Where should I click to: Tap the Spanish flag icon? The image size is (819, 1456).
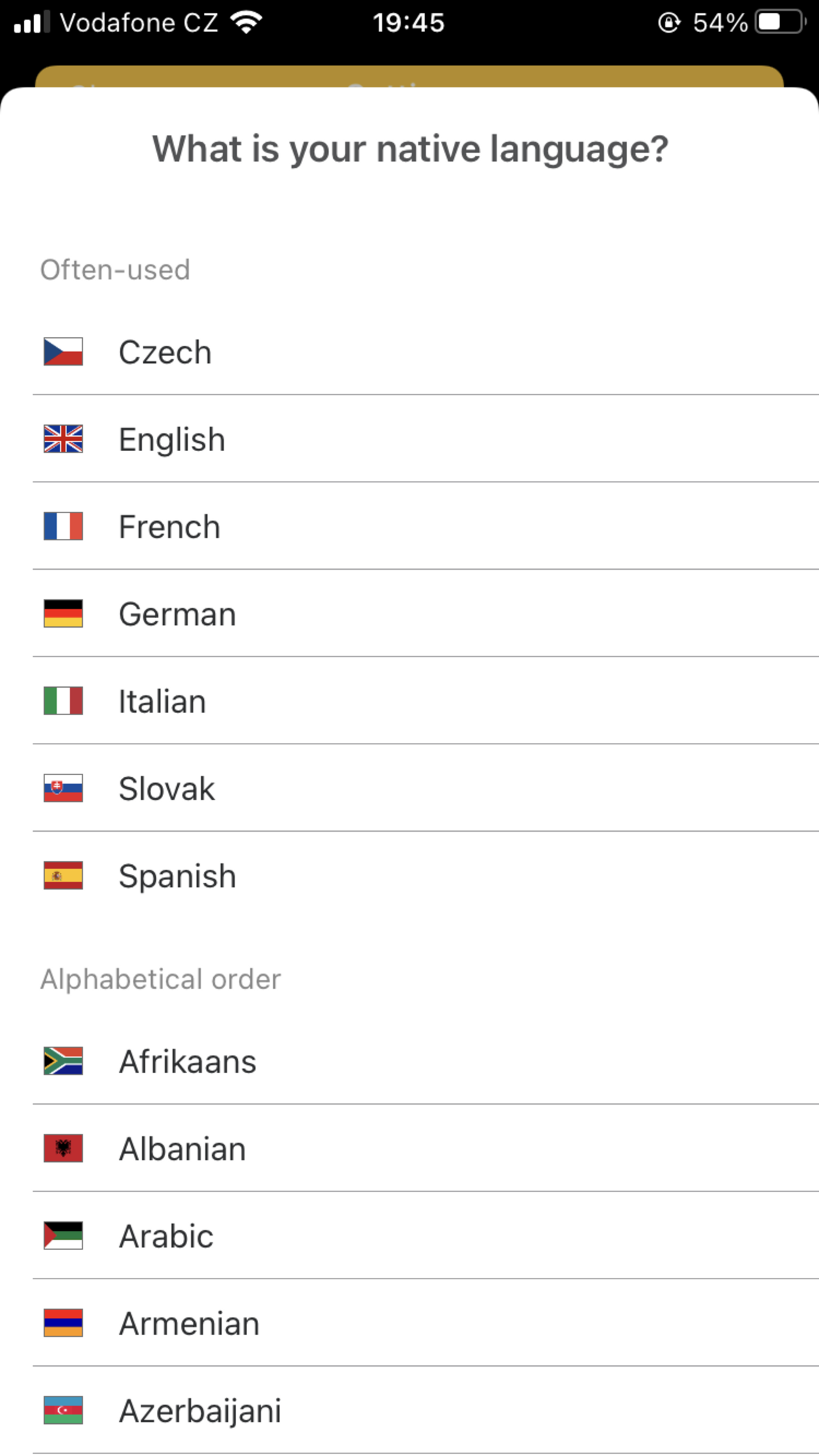[63, 876]
